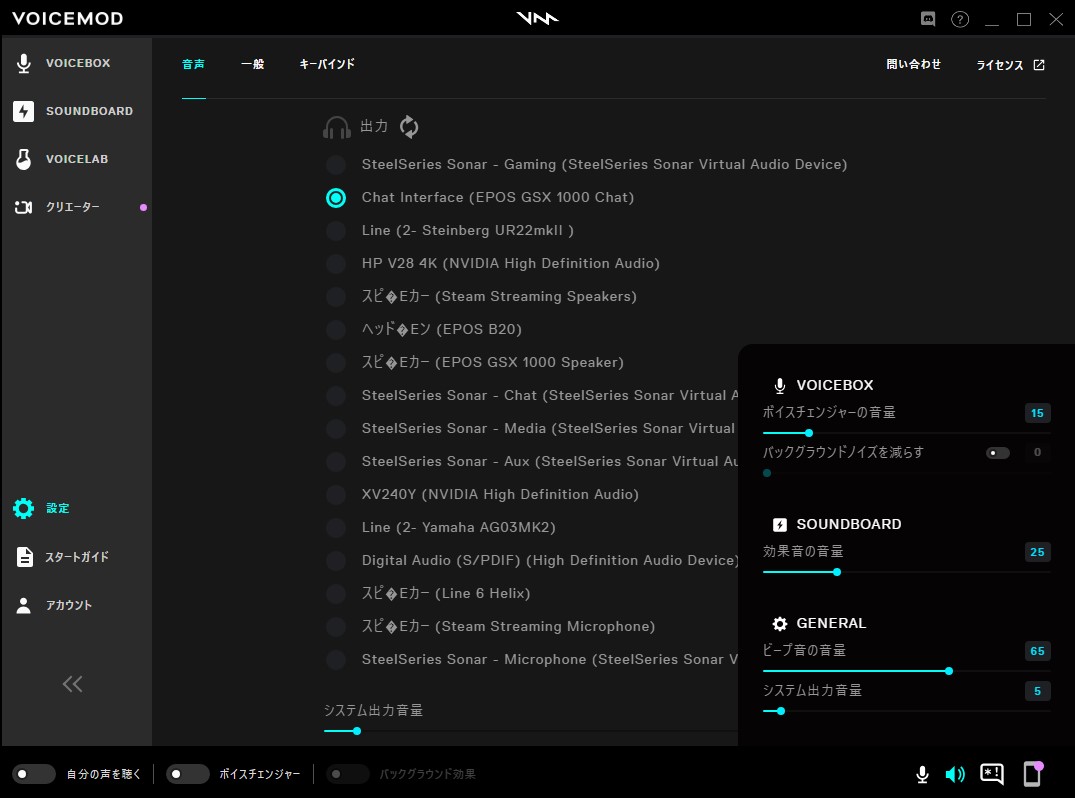Click the refresh output devices icon
1075x798 pixels.
coord(409,127)
